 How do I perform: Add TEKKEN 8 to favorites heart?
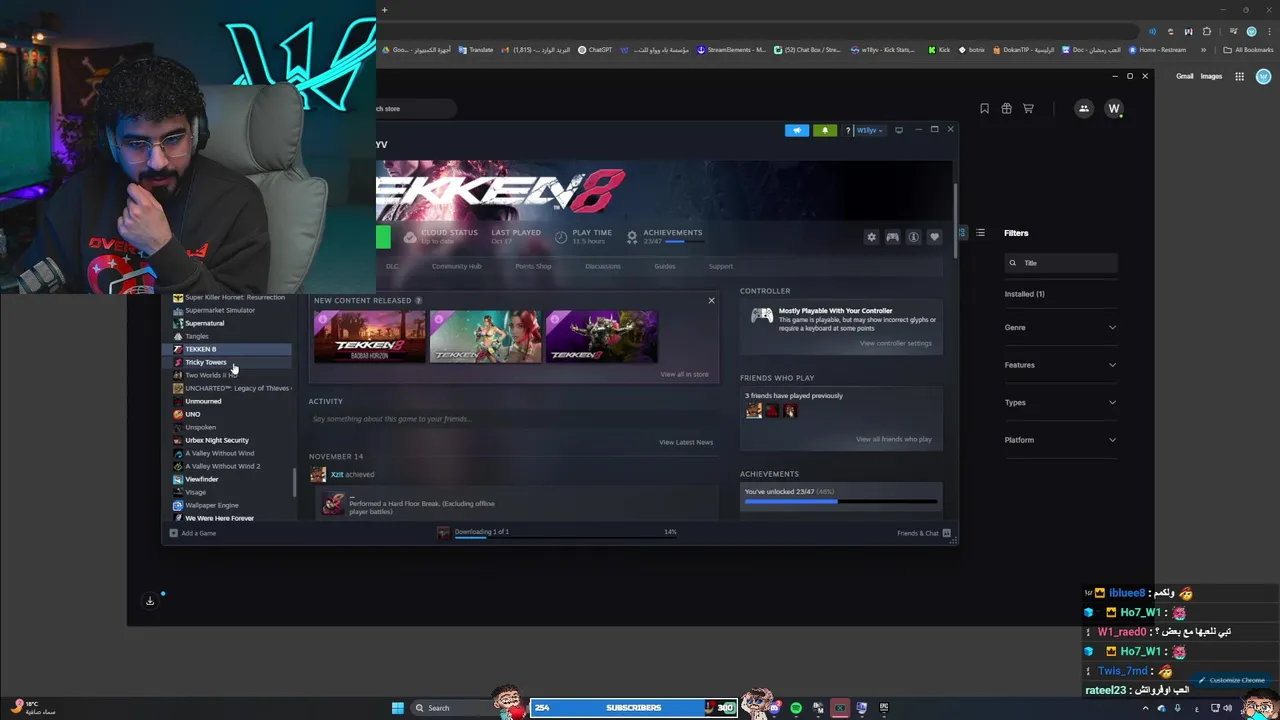tap(934, 237)
